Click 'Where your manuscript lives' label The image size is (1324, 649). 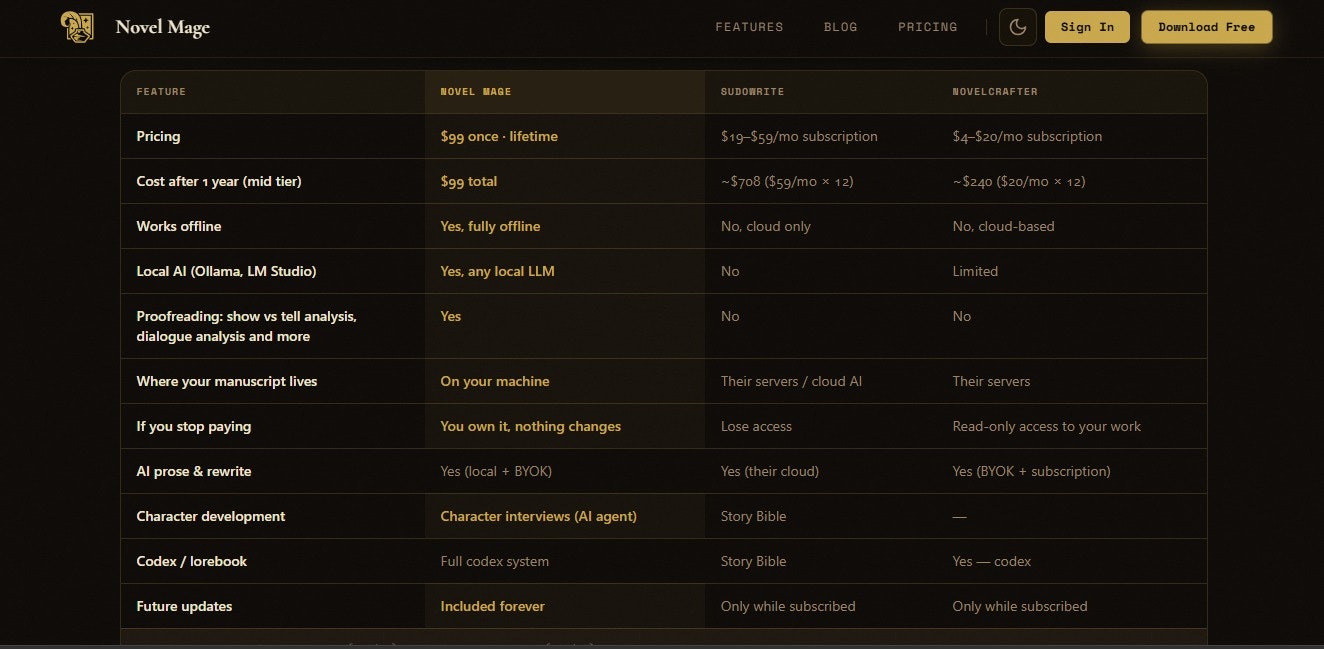click(227, 381)
